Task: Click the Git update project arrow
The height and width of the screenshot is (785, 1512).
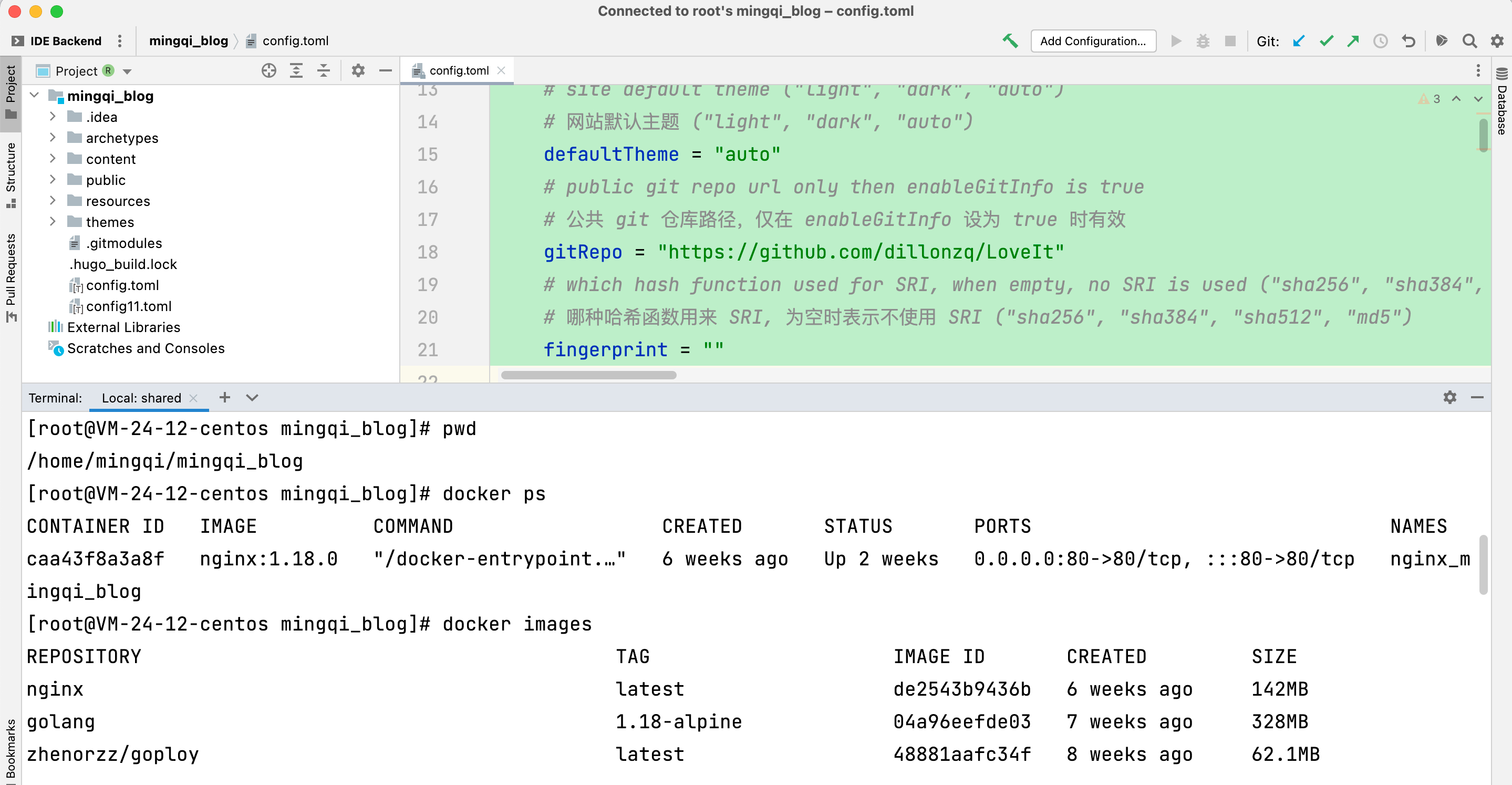Action: click(1298, 41)
